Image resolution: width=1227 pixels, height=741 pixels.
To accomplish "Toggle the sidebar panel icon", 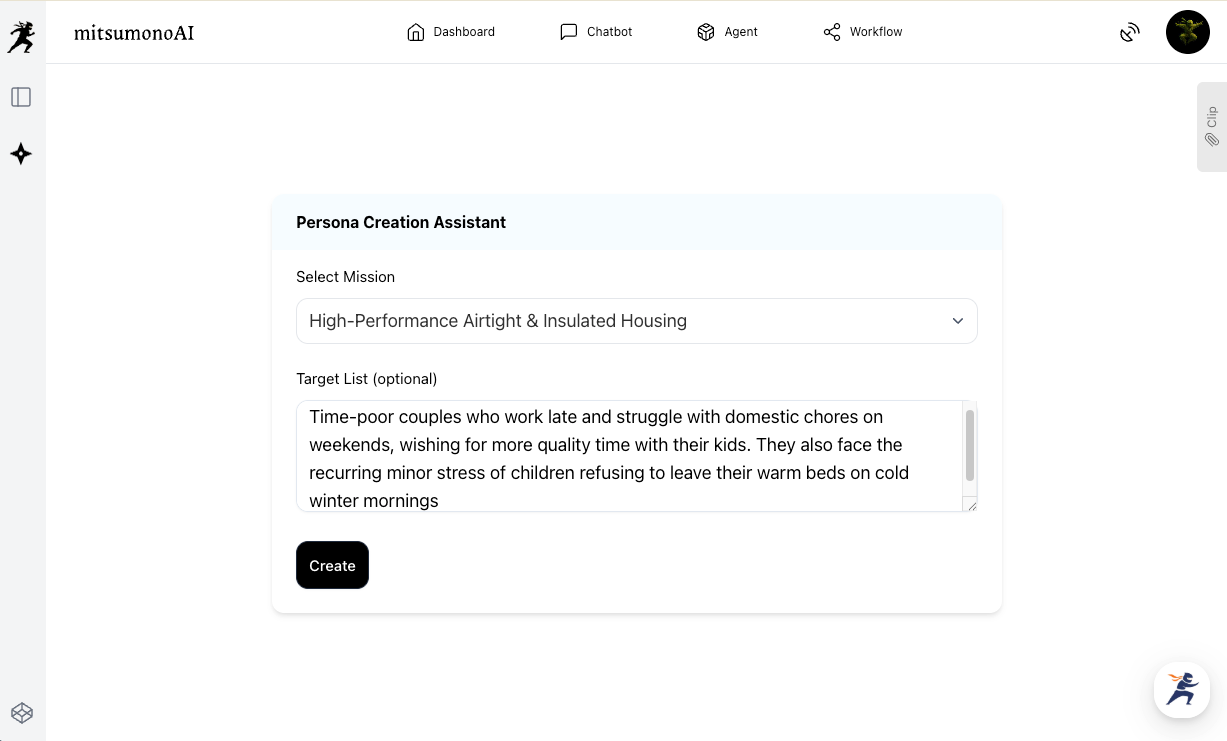I will click(21, 97).
